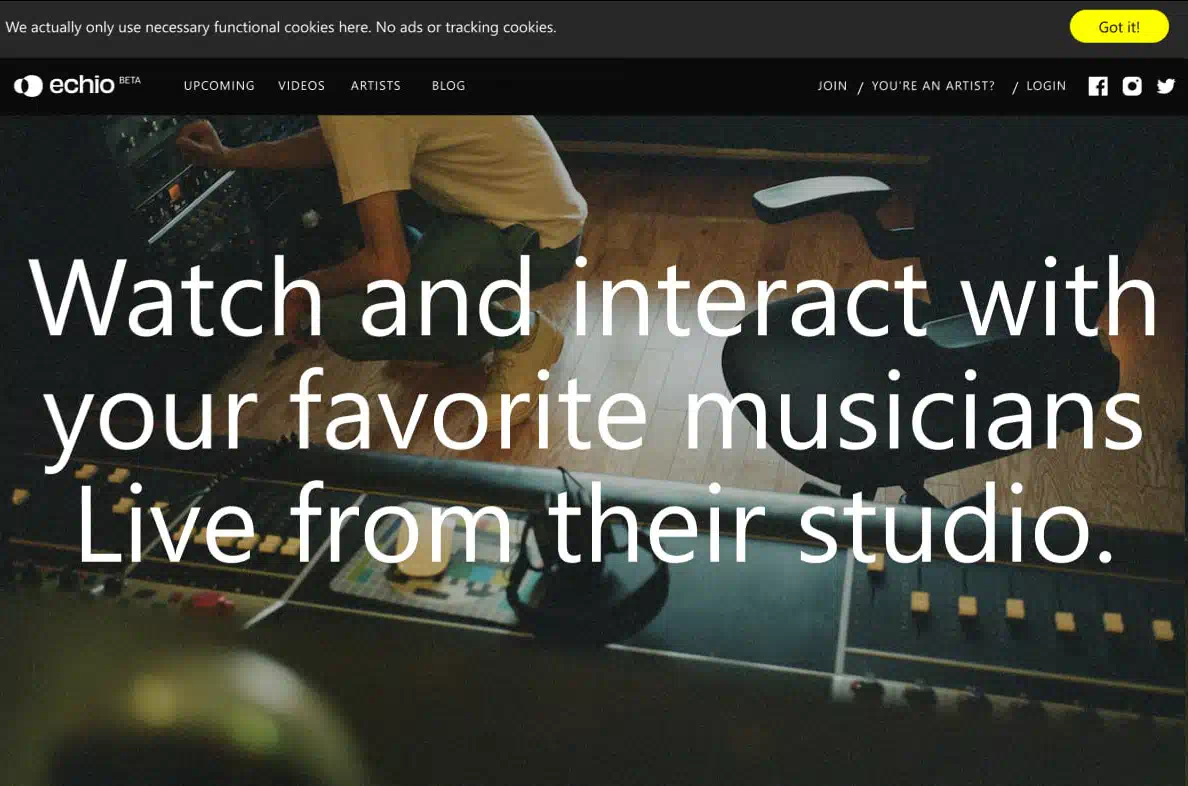The image size is (1188, 786).
Task: Dismiss cookie notice with Got it! button
Action: (x=1118, y=27)
